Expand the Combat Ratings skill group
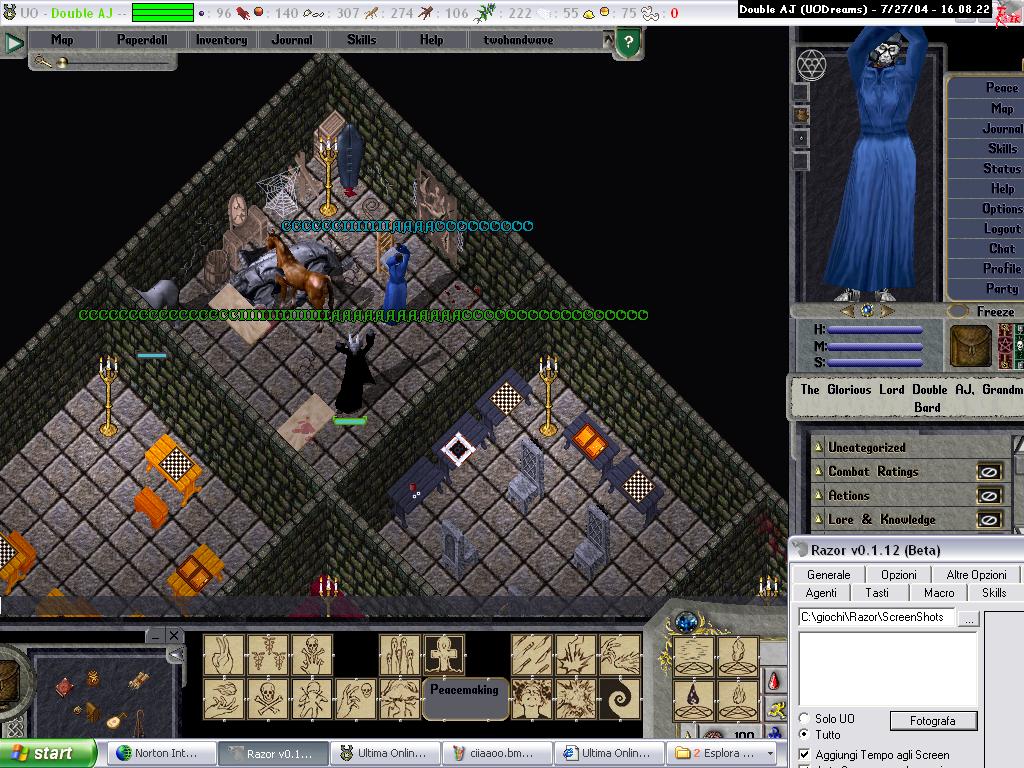The height and width of the screenshot is (768, 1024). click(x=818, y=471)
